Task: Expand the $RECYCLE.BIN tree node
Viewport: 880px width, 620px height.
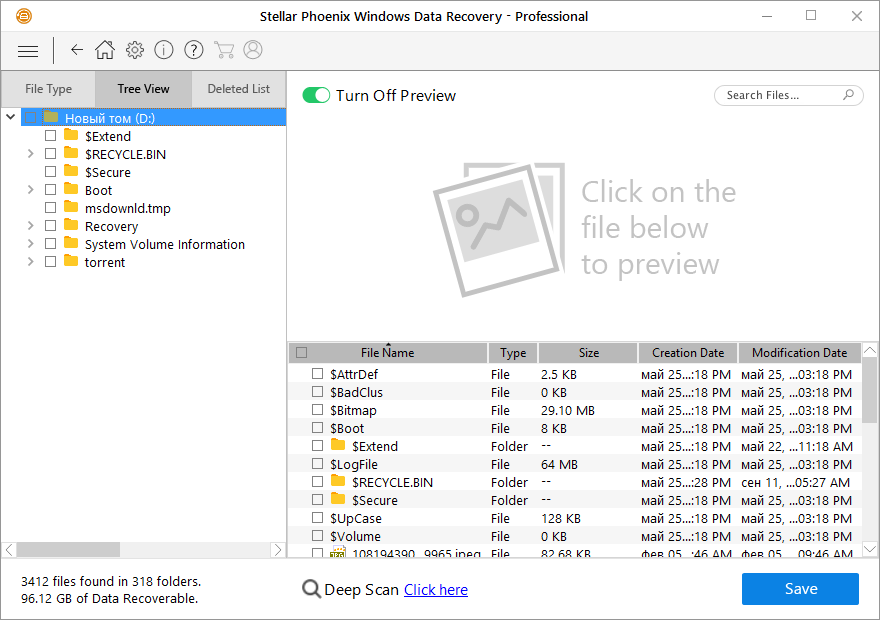Action: point(31,154)
